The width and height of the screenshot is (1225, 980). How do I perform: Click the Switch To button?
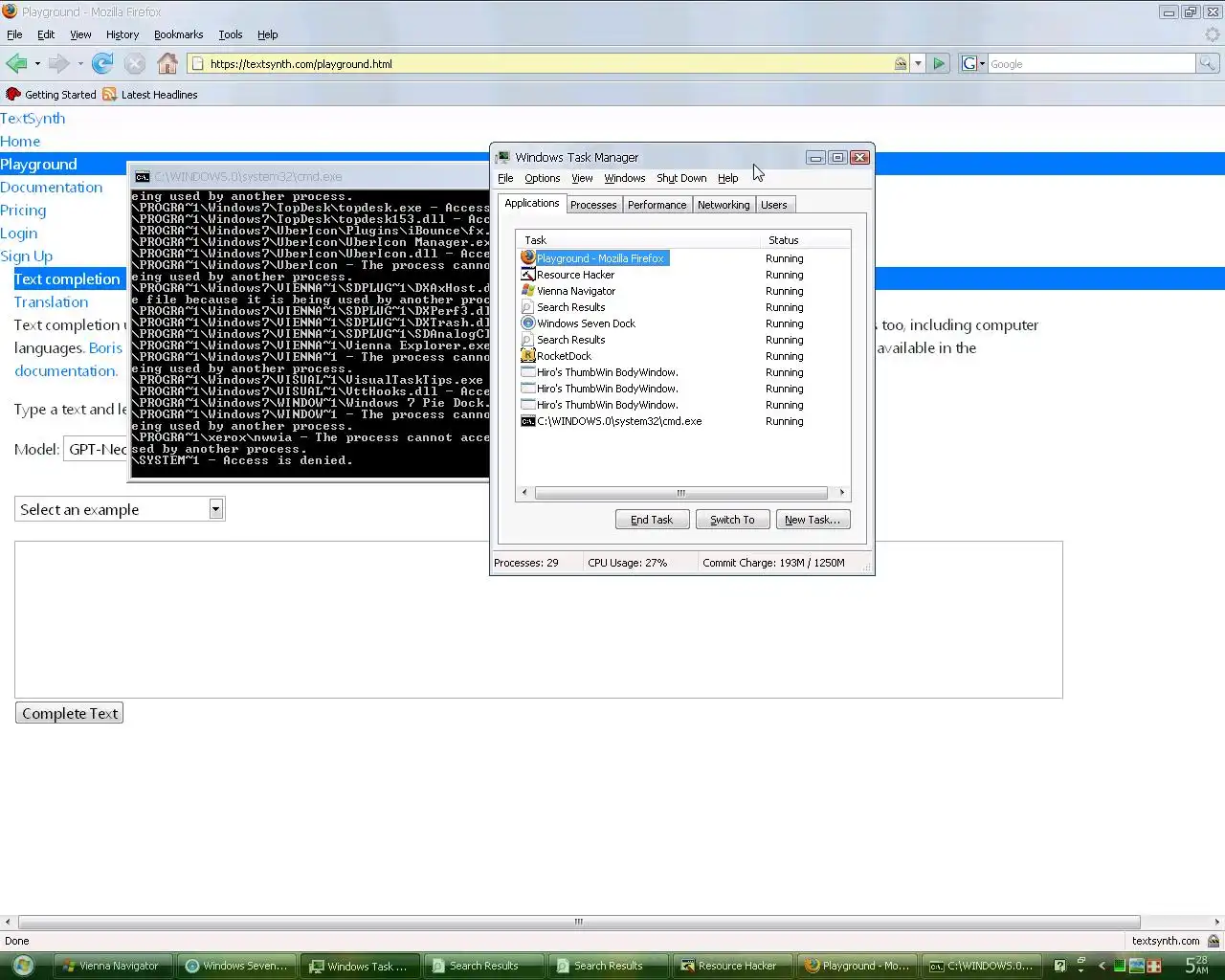click(732, 520)
